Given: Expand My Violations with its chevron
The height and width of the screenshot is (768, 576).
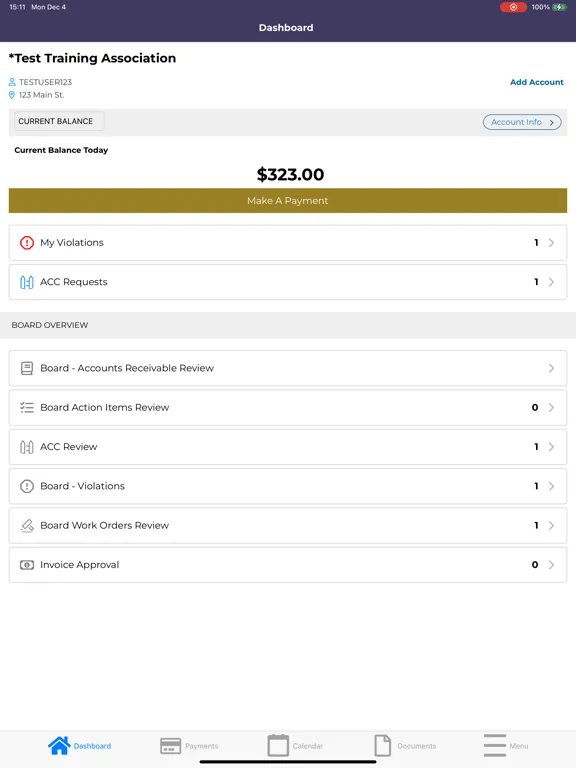Looking at the screenshot, I should [x=552, y=242].
